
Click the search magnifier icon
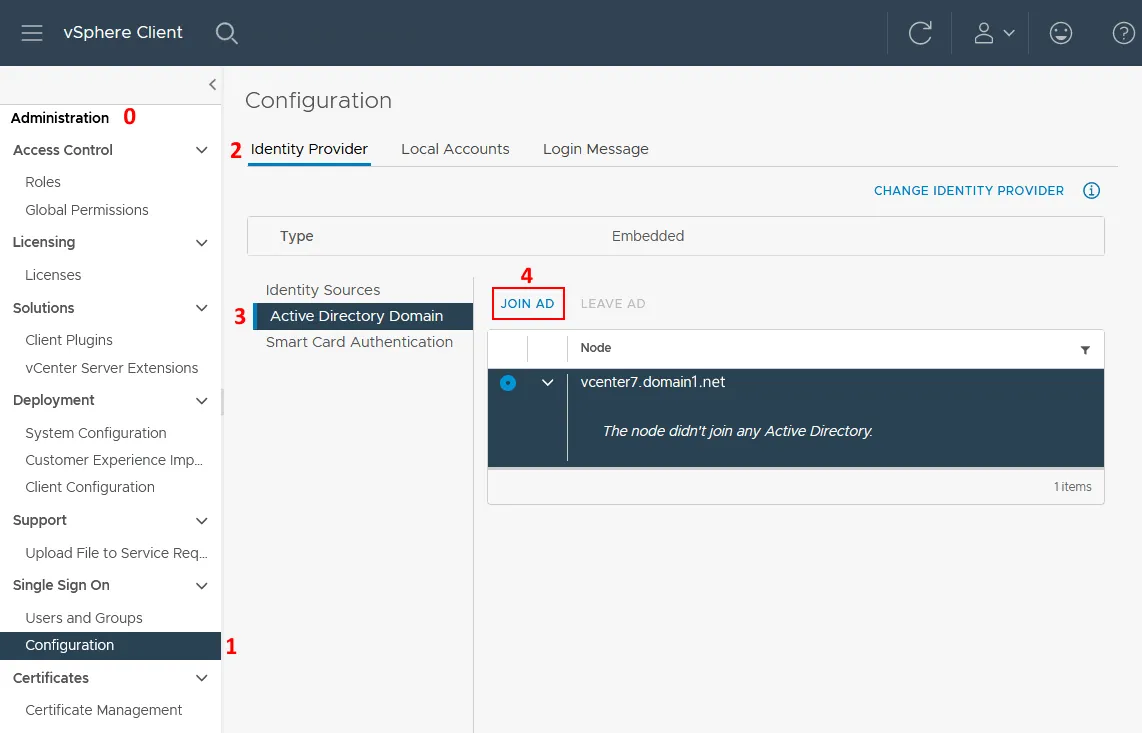tap(227, 33)
